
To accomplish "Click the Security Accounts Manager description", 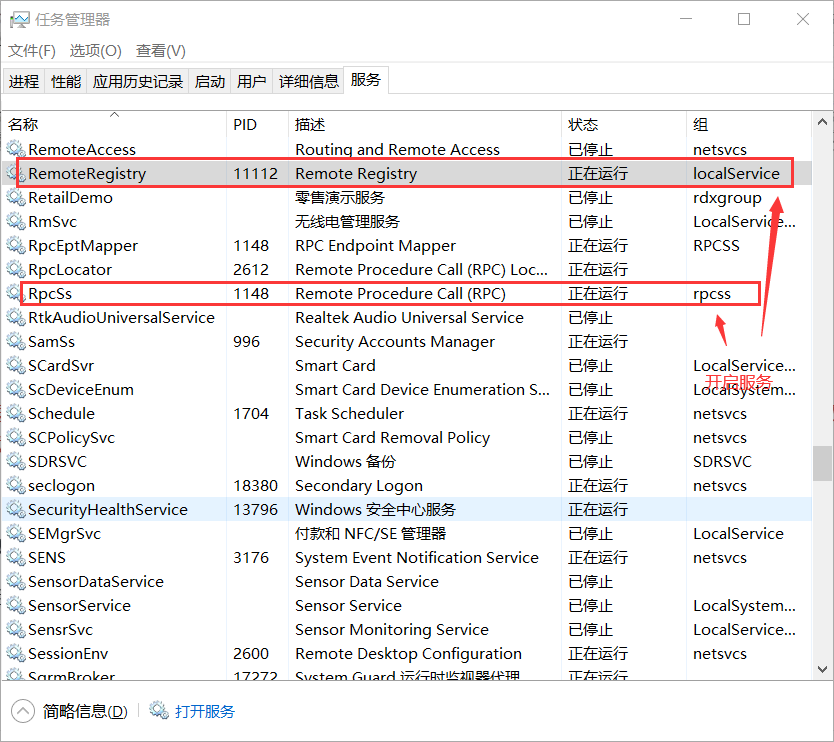I will pyautogui.click(x=395, y=341).
